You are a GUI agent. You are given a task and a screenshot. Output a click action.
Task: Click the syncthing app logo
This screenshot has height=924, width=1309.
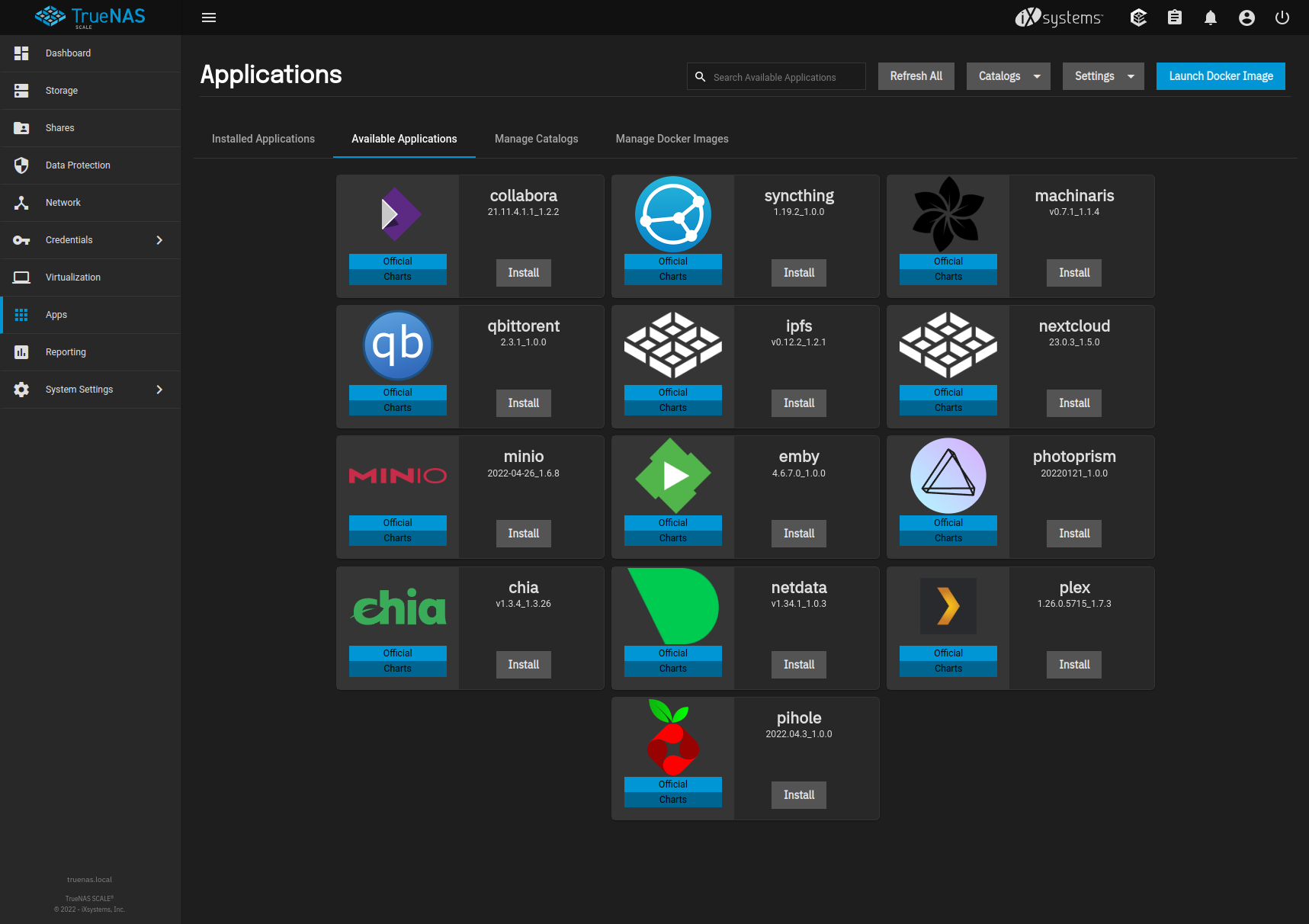click(x=673, y=214)
